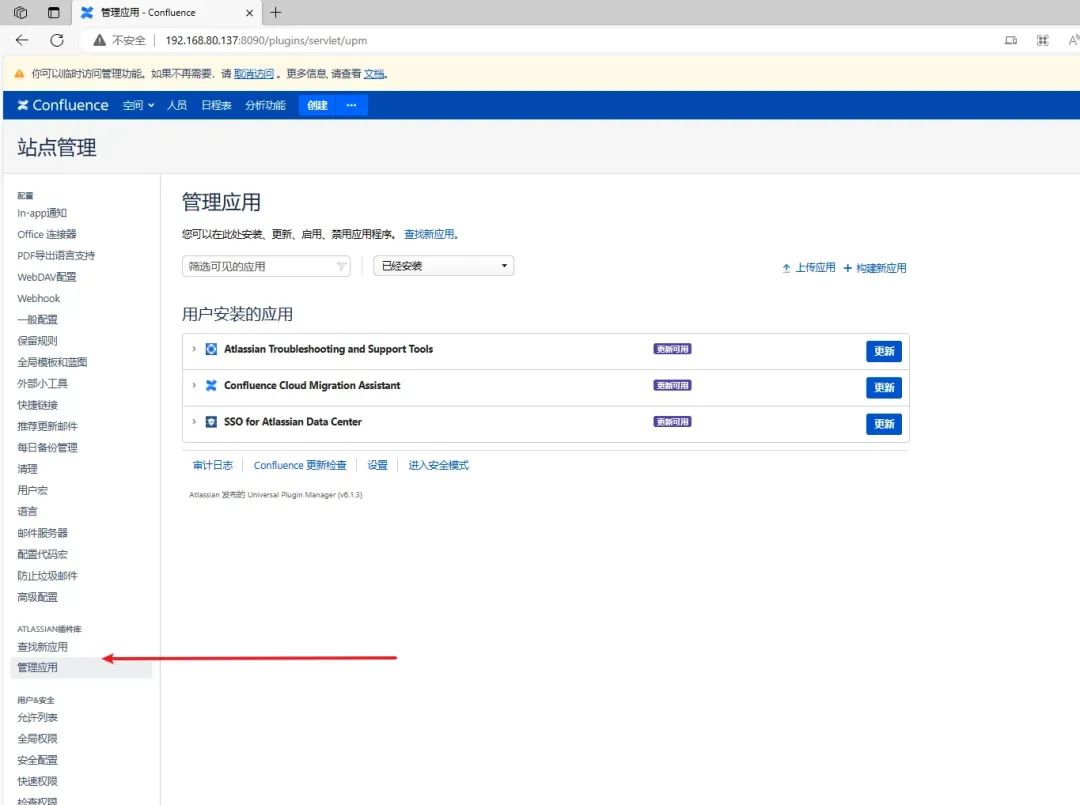The height and width of the screenshot is (805, 1080).
Task: Expand the Atlassian Troubleshooting and Support Tools row
Action: point(194,349)
